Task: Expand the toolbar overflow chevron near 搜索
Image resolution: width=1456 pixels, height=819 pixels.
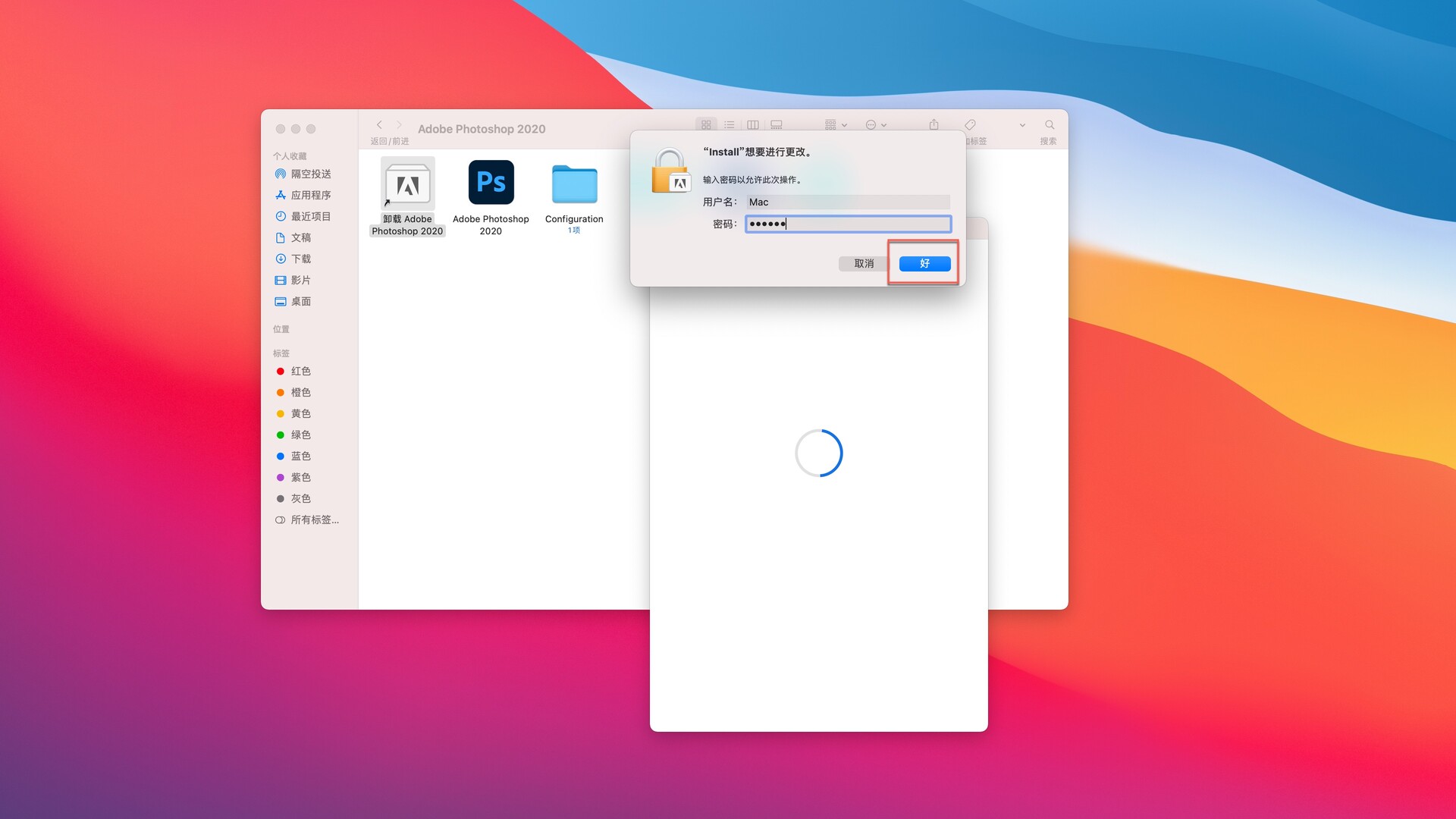Action: (x=1022, y=125)
